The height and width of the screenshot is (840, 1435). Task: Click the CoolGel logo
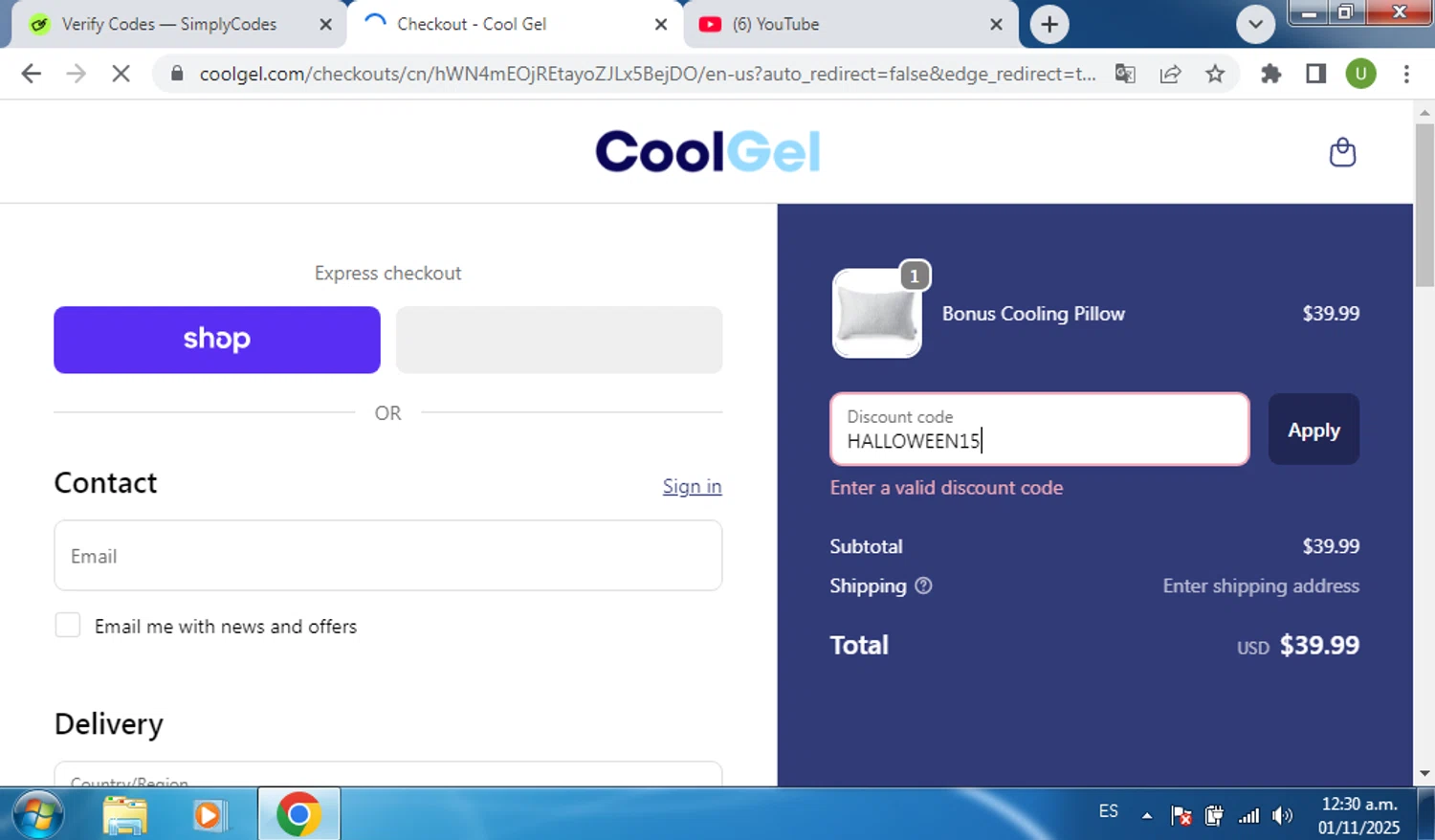[x=708, y=151]
